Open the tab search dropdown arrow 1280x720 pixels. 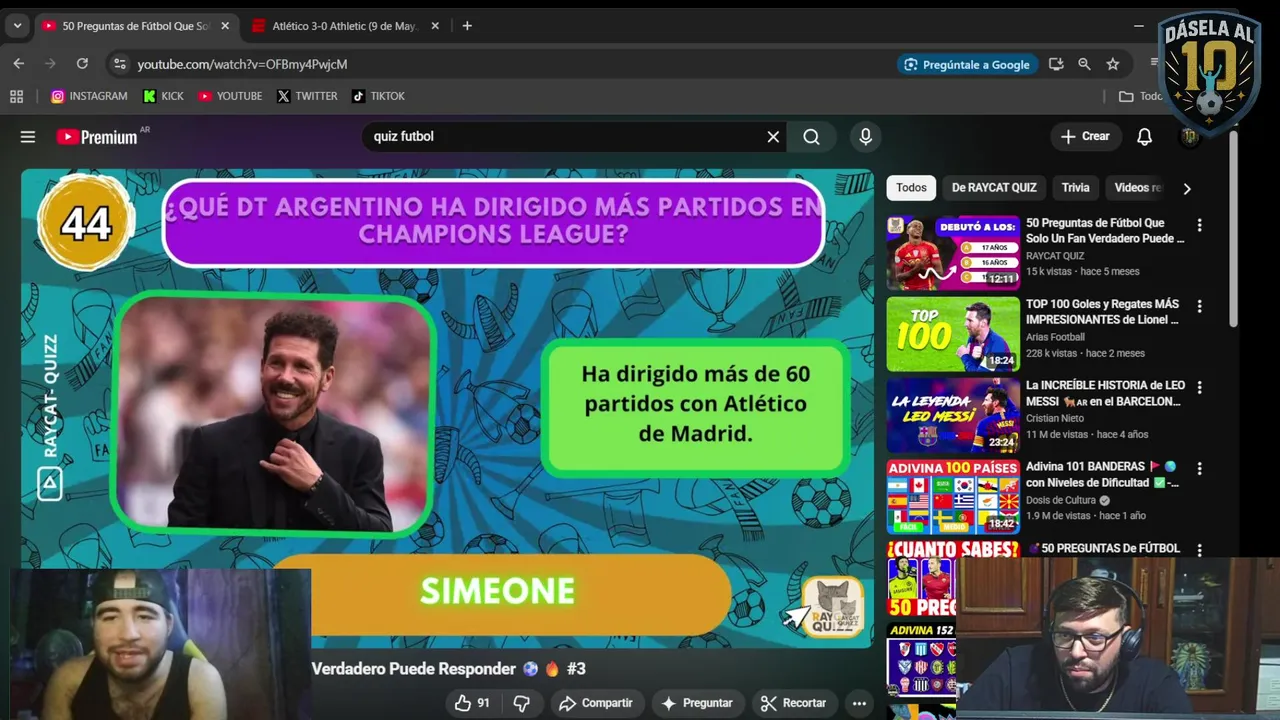point(17,26)
